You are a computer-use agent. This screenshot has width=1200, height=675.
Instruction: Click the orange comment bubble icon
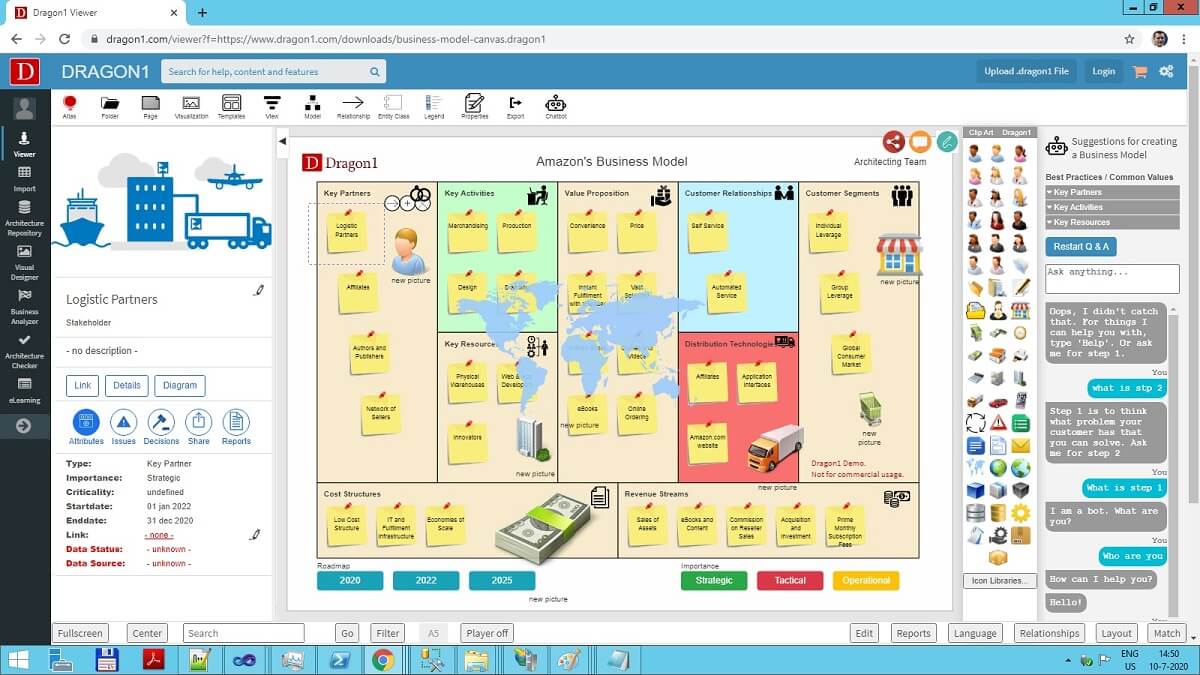[x=920, y=142]
